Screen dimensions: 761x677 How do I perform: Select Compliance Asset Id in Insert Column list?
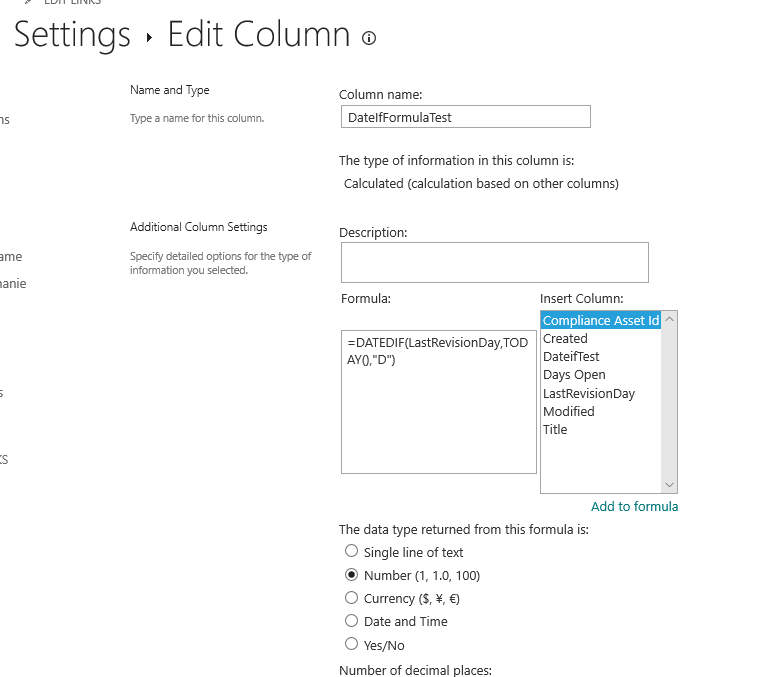[x=601, y=320]
